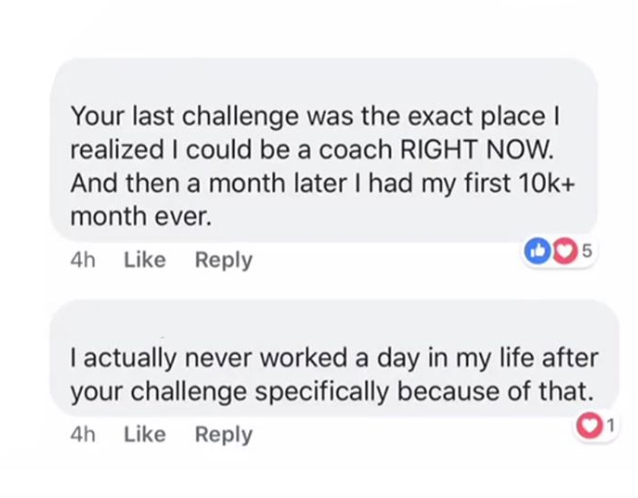The width and height of the screenshot is (638, 498).
Task: Select the first comment bubble
Action: point(323,151)
